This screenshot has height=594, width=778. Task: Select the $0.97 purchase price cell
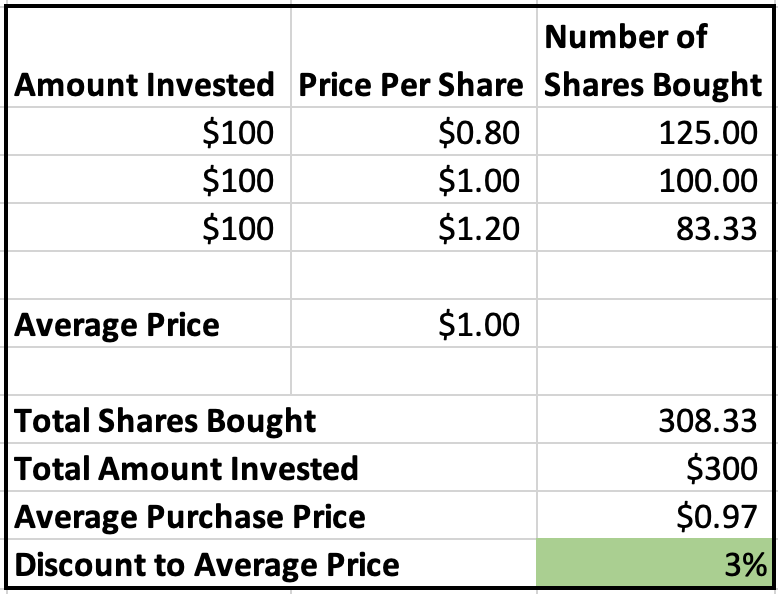pos(654,516)
